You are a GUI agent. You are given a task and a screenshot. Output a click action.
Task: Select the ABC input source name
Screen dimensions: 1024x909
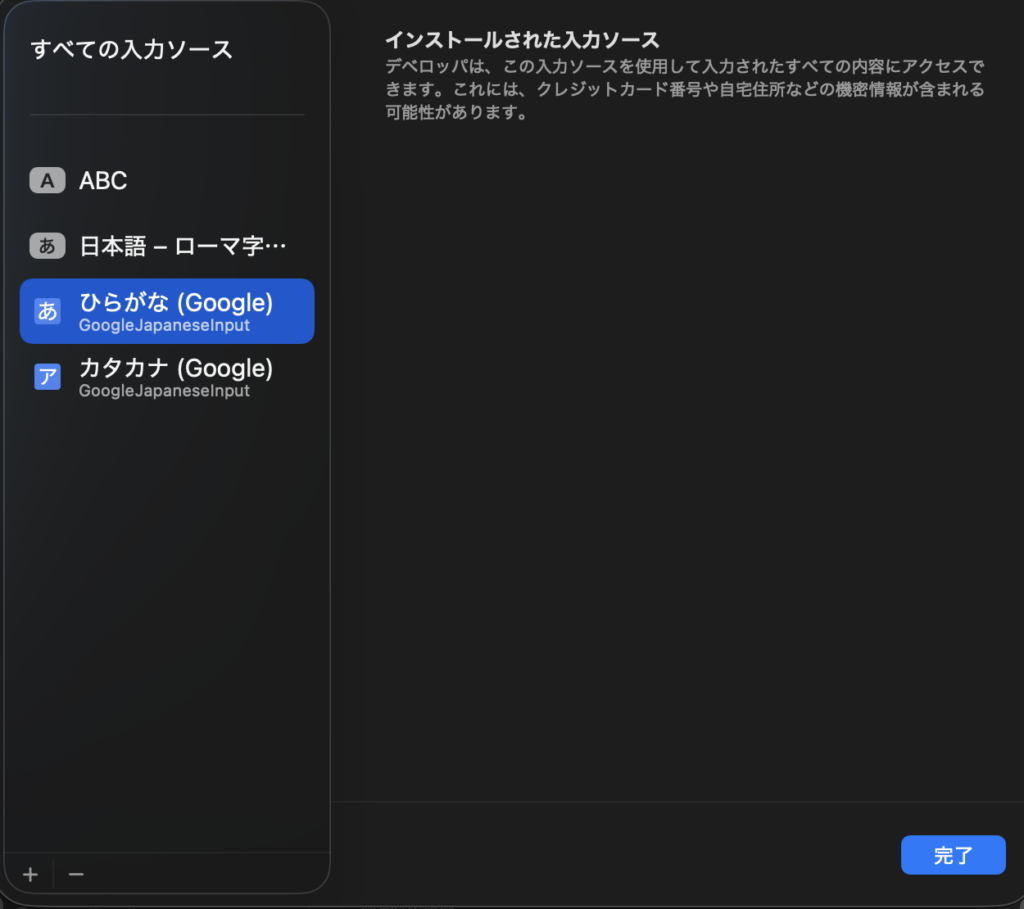point(103,181)
